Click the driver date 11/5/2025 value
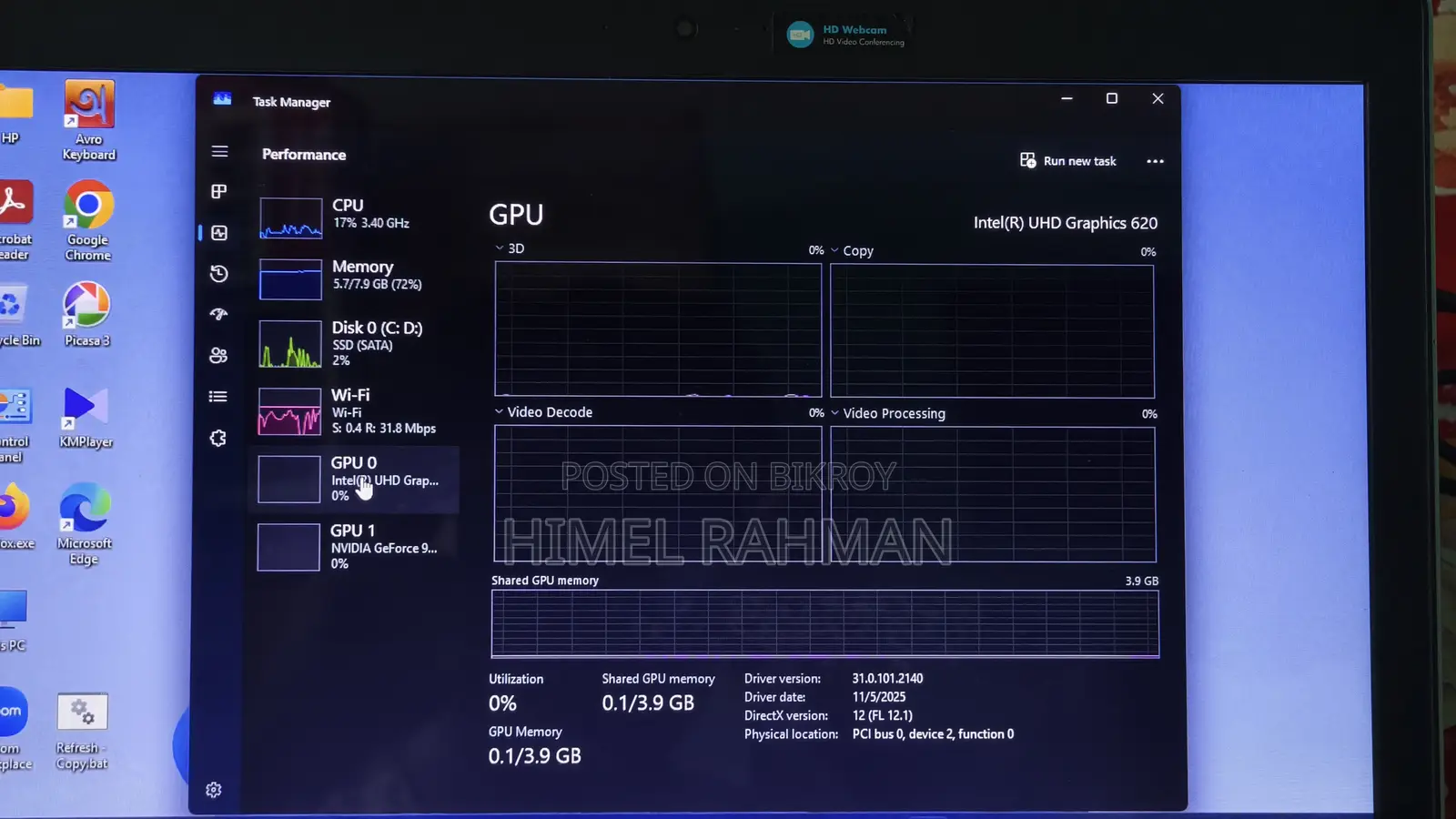Image resolution: width=1456 pixels, height=819 pixels. click(879, 697)
